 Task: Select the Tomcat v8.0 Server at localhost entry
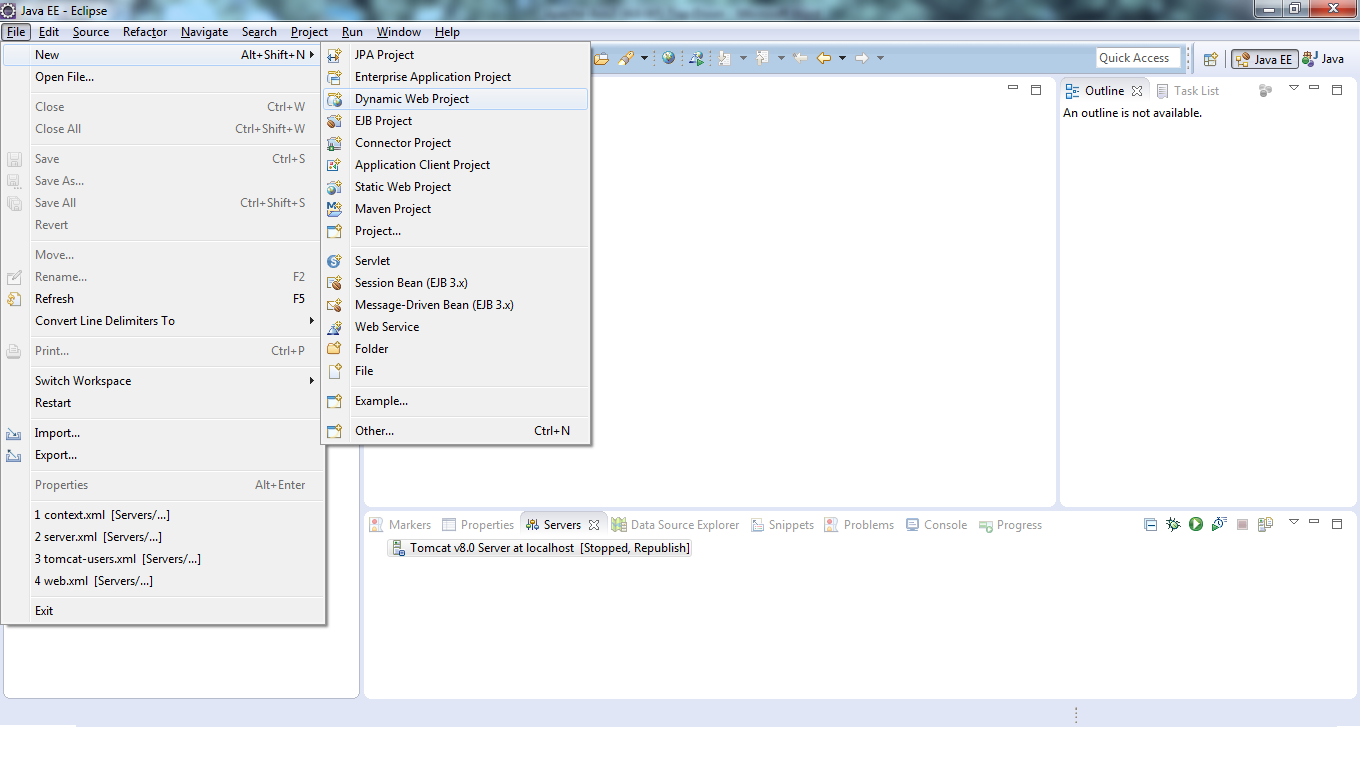coord(540,548)
